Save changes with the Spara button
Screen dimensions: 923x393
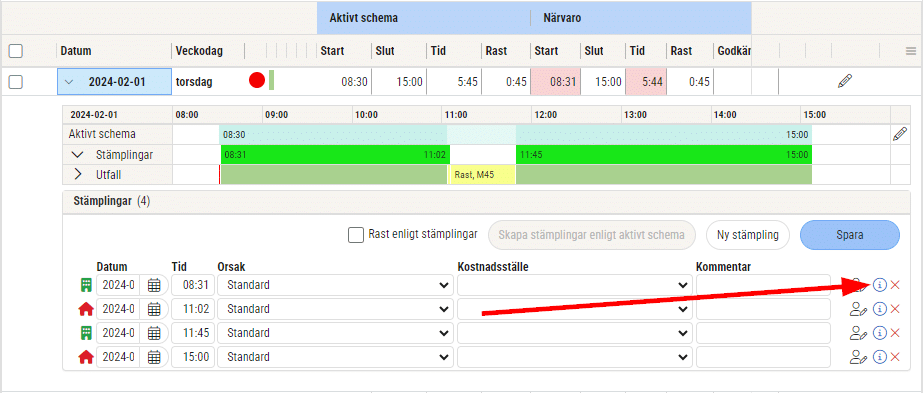[x=849, y=235]
